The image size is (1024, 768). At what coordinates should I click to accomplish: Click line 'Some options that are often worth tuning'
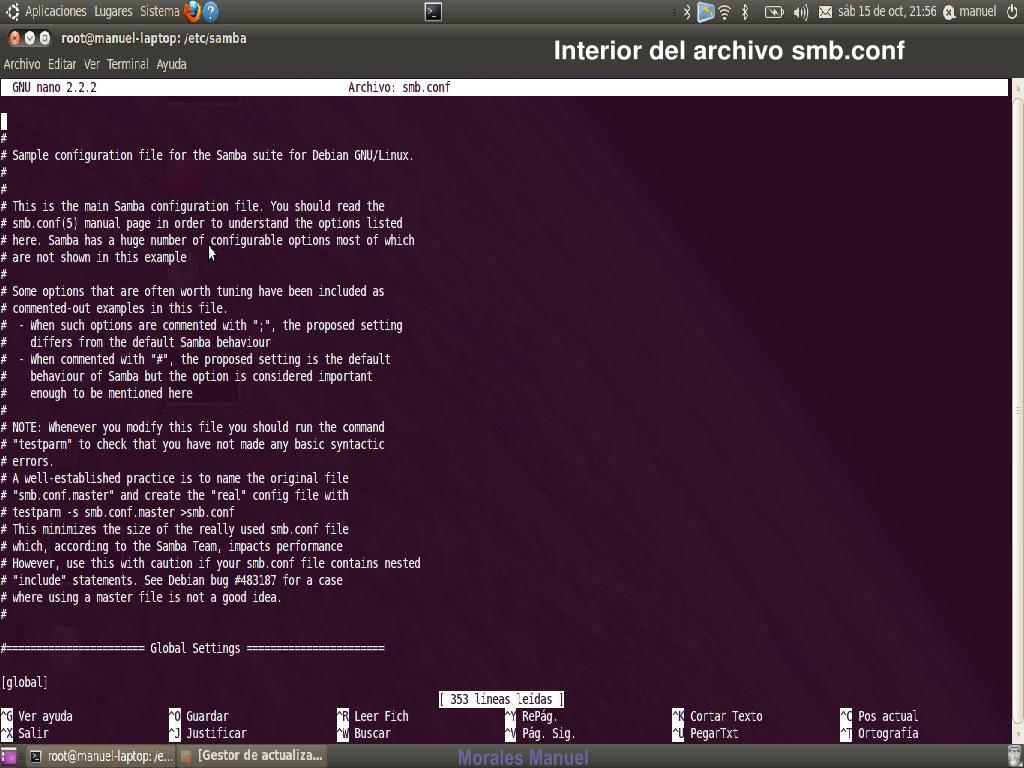click(193, 291)
